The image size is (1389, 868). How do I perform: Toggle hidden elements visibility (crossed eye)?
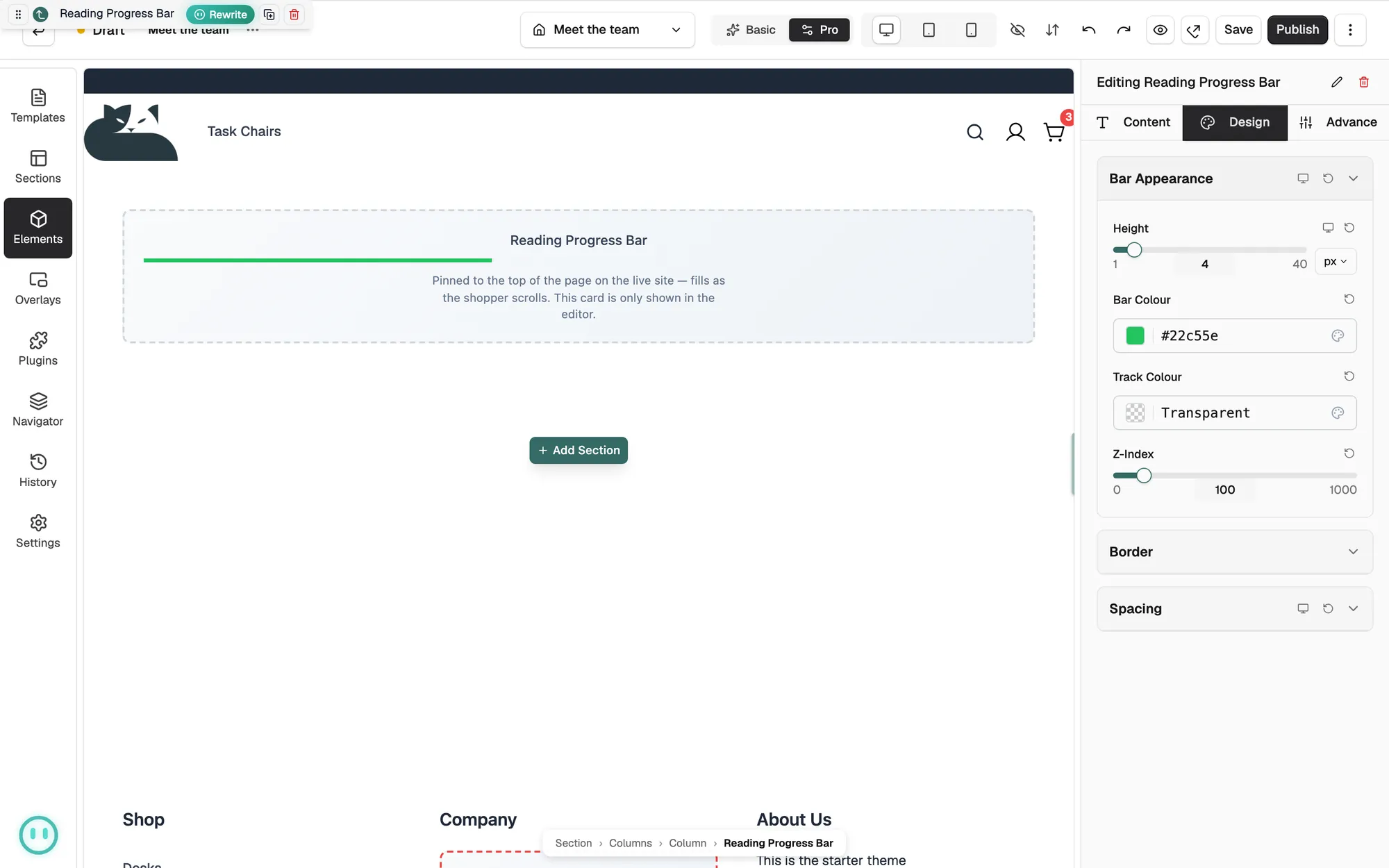pyautogui.click(x=1017, y=30)
